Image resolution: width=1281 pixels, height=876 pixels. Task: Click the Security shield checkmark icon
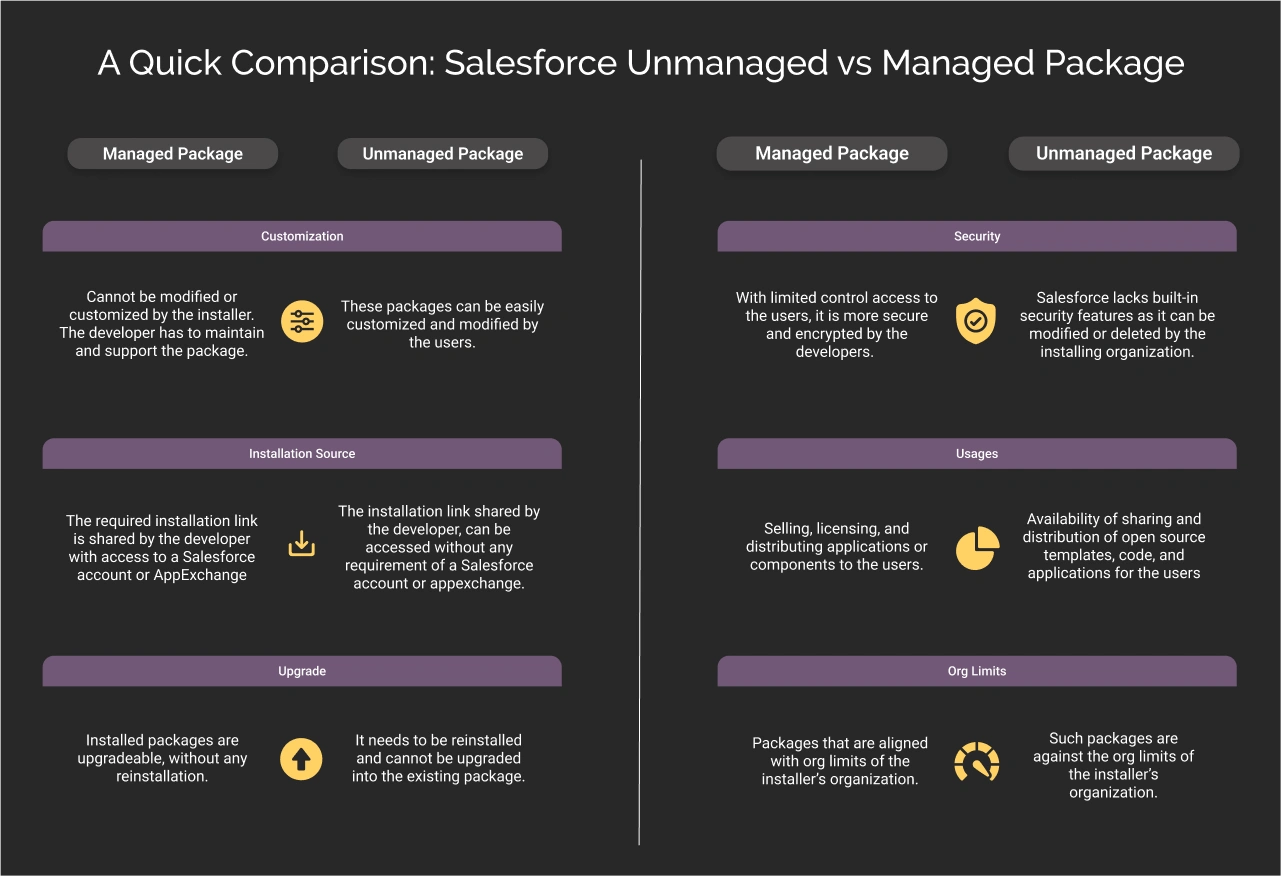[976, 321]
